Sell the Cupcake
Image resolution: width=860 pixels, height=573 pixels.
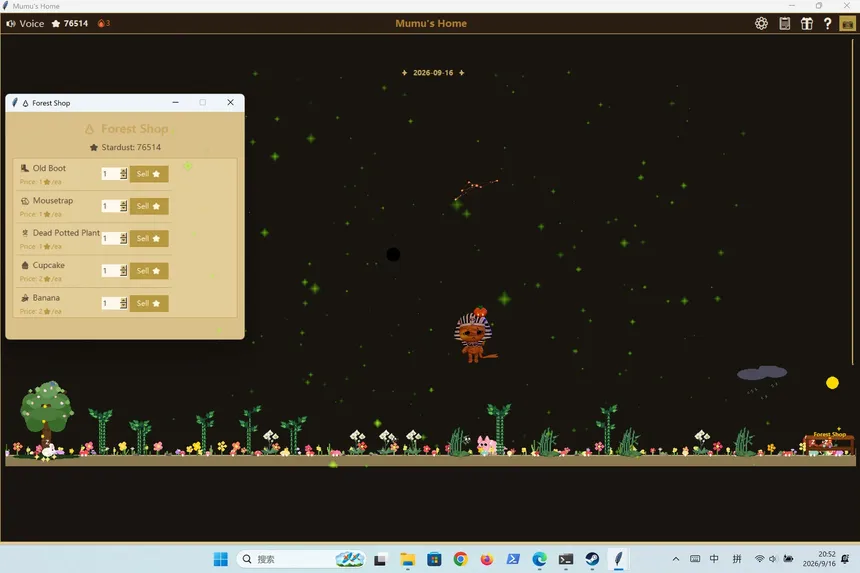[149, 271]
